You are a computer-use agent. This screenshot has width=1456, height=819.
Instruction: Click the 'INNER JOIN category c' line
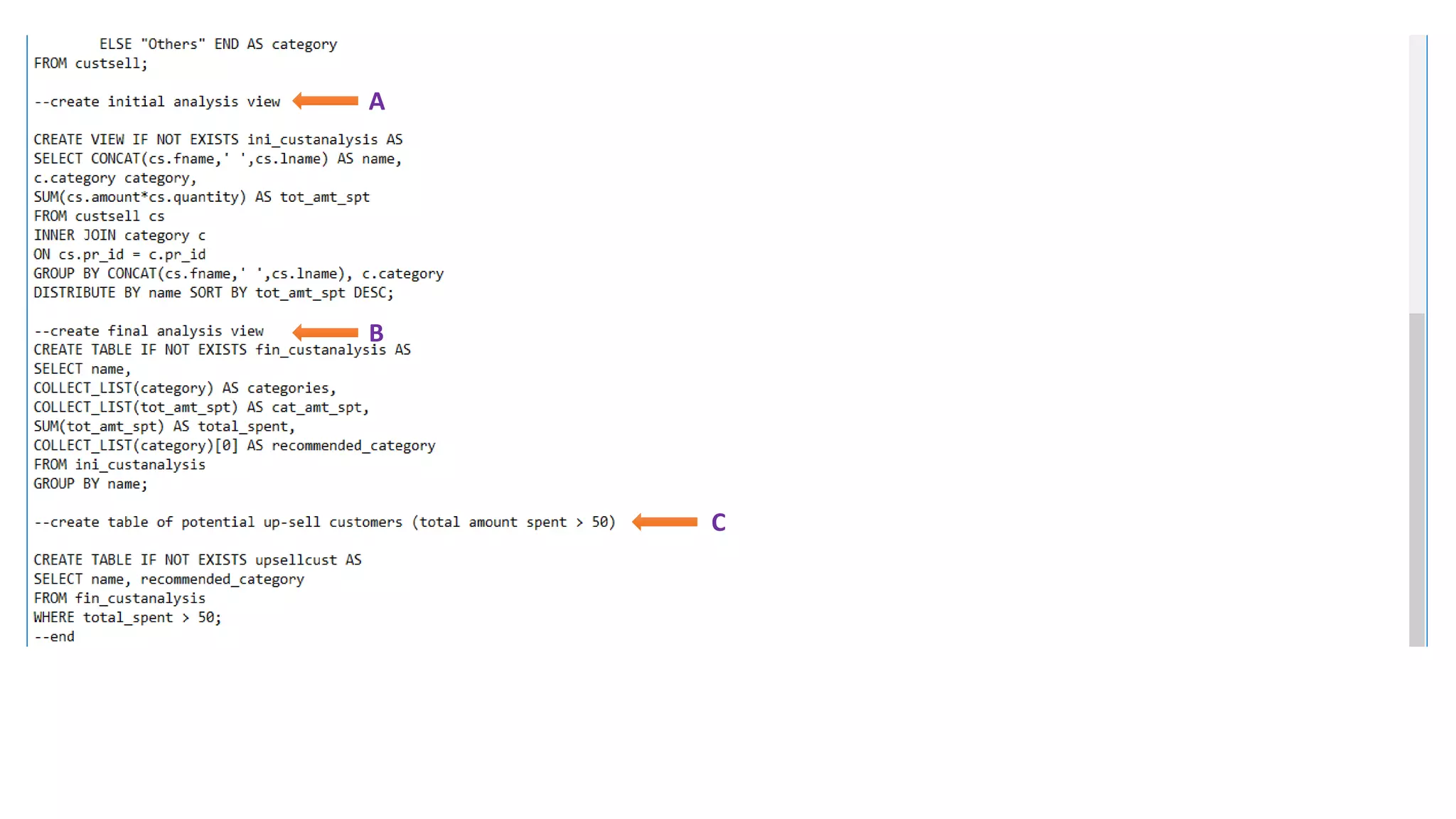pos(119,235)
